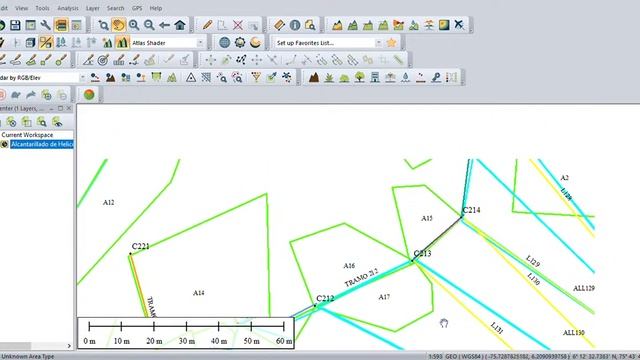Toggle layer visibility eye icon in Control Center
This screenshot has width=640, height=360.
(x=57, y=122)
